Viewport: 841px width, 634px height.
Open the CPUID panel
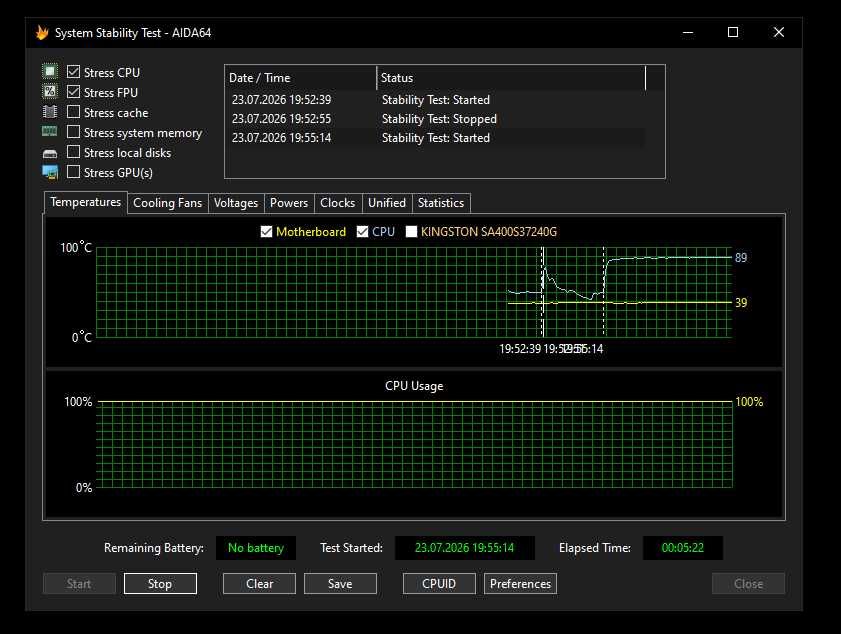tap(439, 584)
